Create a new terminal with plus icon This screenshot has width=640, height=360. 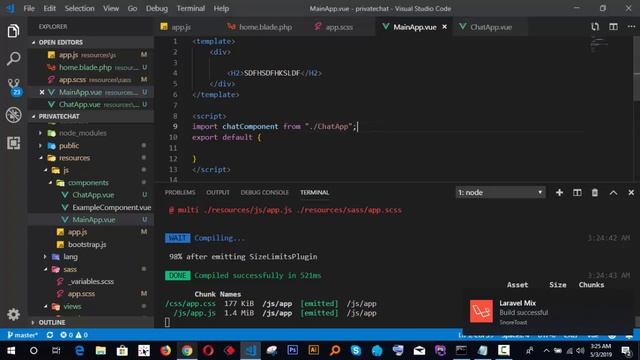click(559, 192)
